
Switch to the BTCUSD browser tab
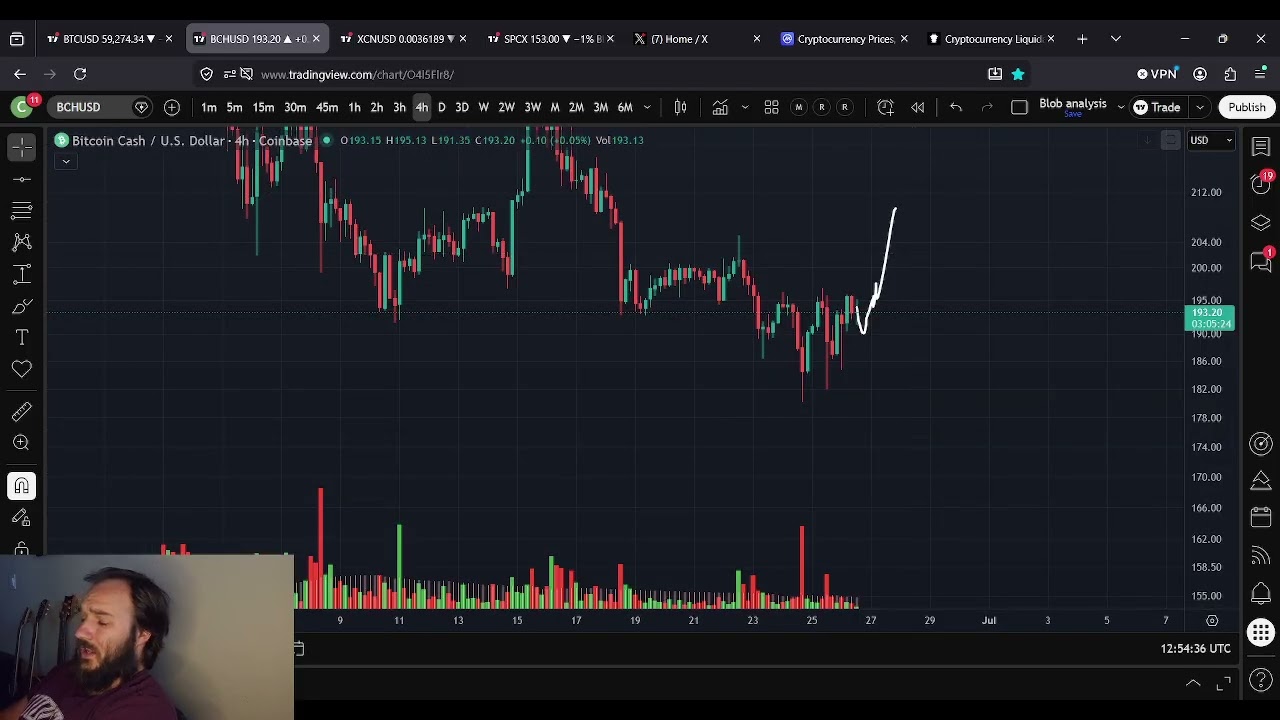pos(108,39)
